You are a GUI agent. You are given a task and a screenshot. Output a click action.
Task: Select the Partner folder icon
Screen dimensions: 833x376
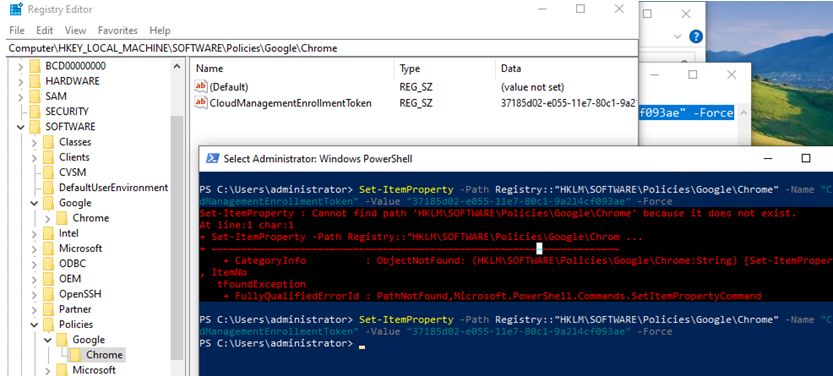pos(49,309)
